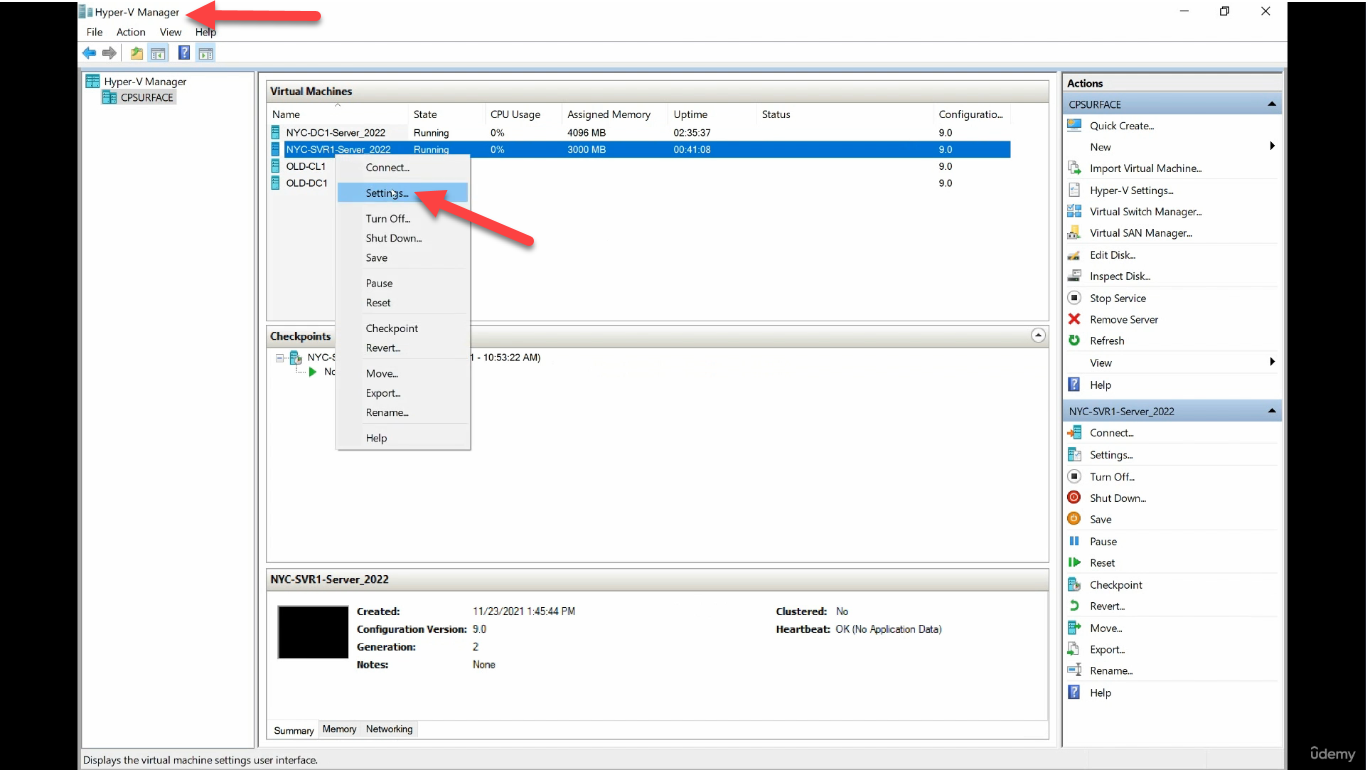Screen dimensions: 1366x770
Task: Sort by the Name column header
Action: click(x=338, y=114)
